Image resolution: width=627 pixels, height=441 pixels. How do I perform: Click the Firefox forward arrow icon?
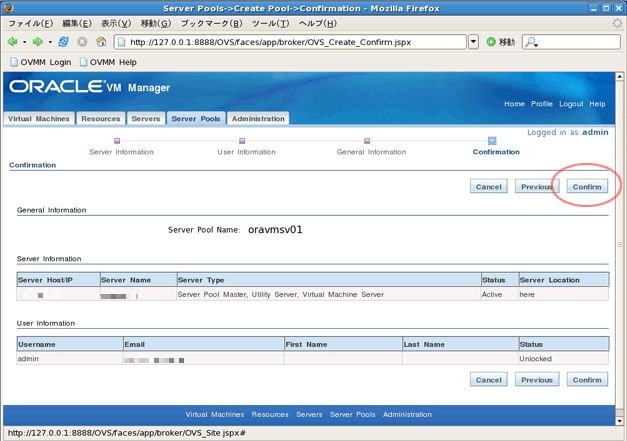[x=38, y=42]
